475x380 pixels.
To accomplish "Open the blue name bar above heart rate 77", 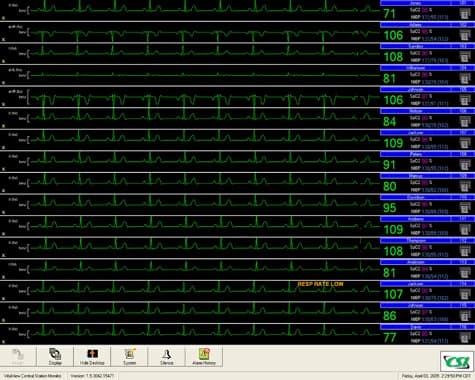I will tap(427, 327).
